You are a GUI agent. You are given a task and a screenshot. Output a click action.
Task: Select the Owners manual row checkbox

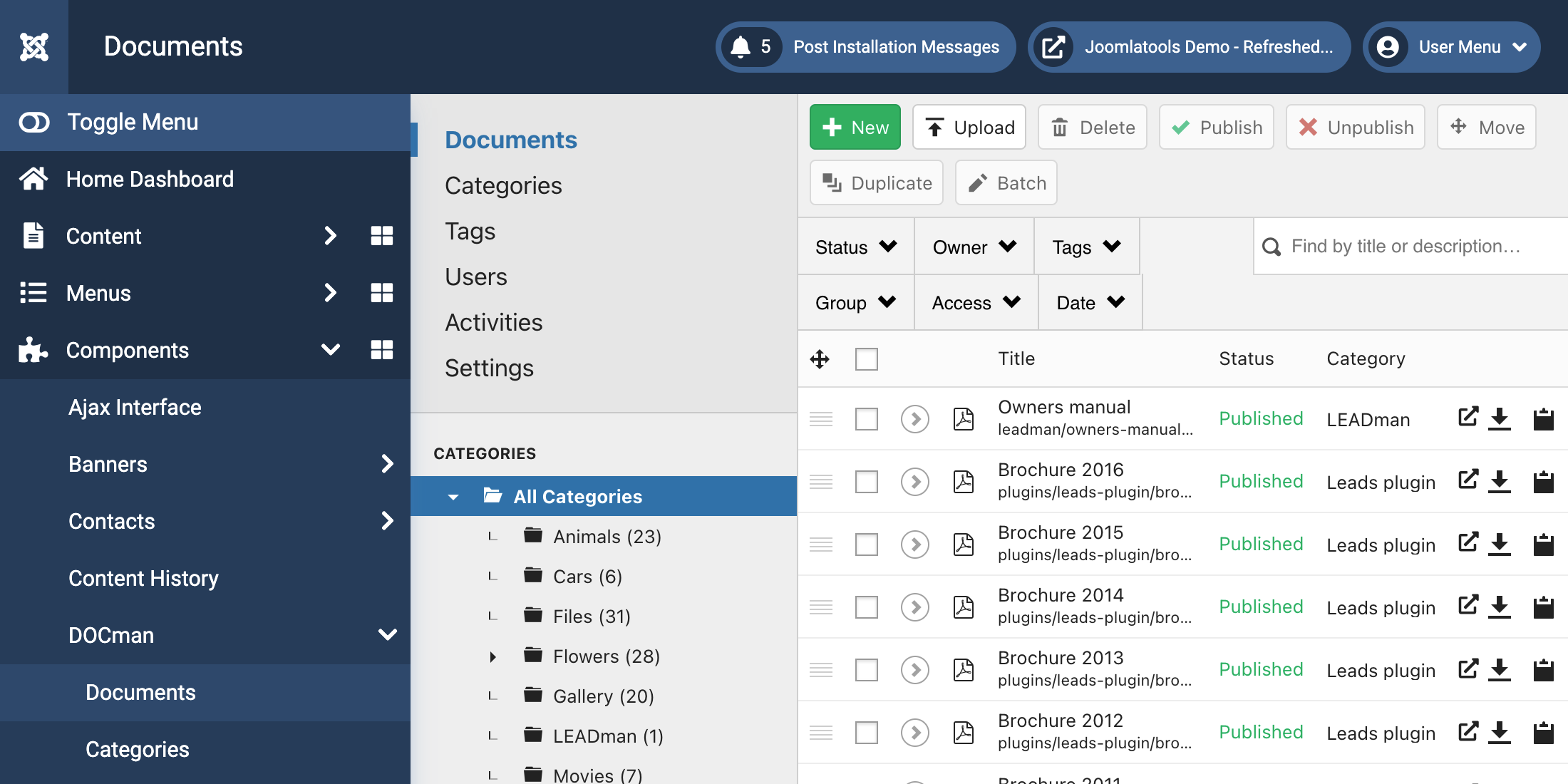tap(867, 419)
